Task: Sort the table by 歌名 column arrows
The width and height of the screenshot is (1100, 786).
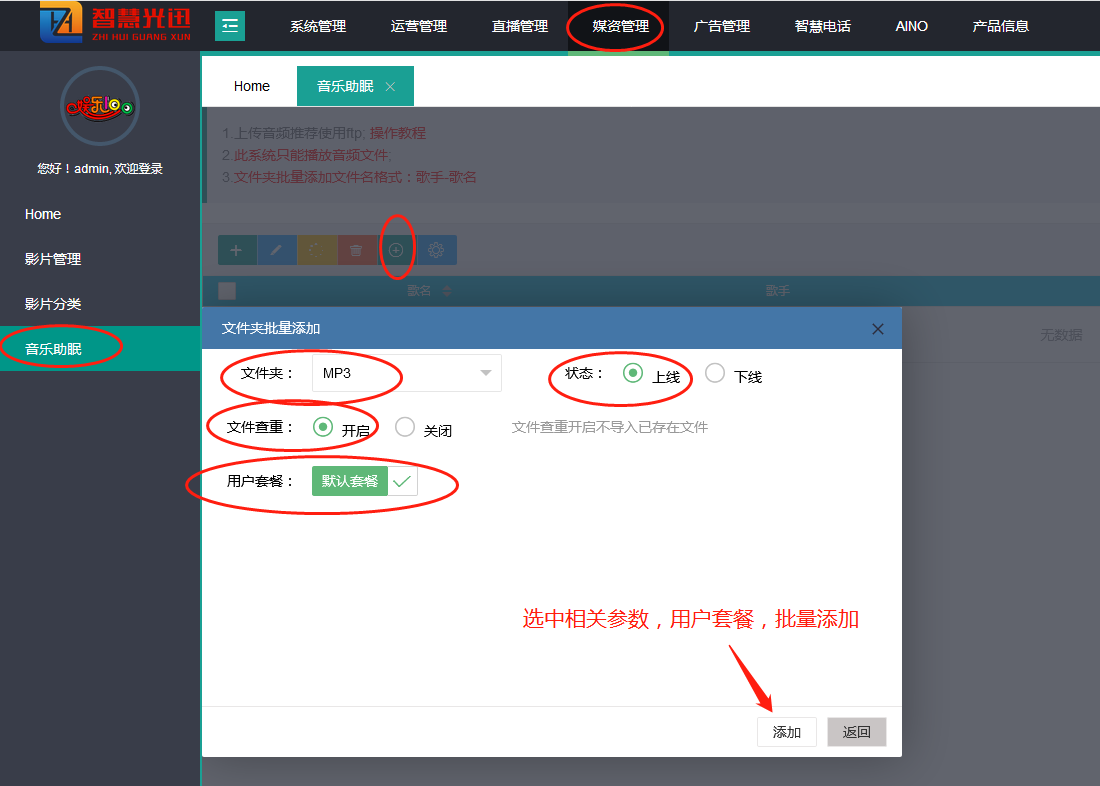Action: tap(447, 291)
